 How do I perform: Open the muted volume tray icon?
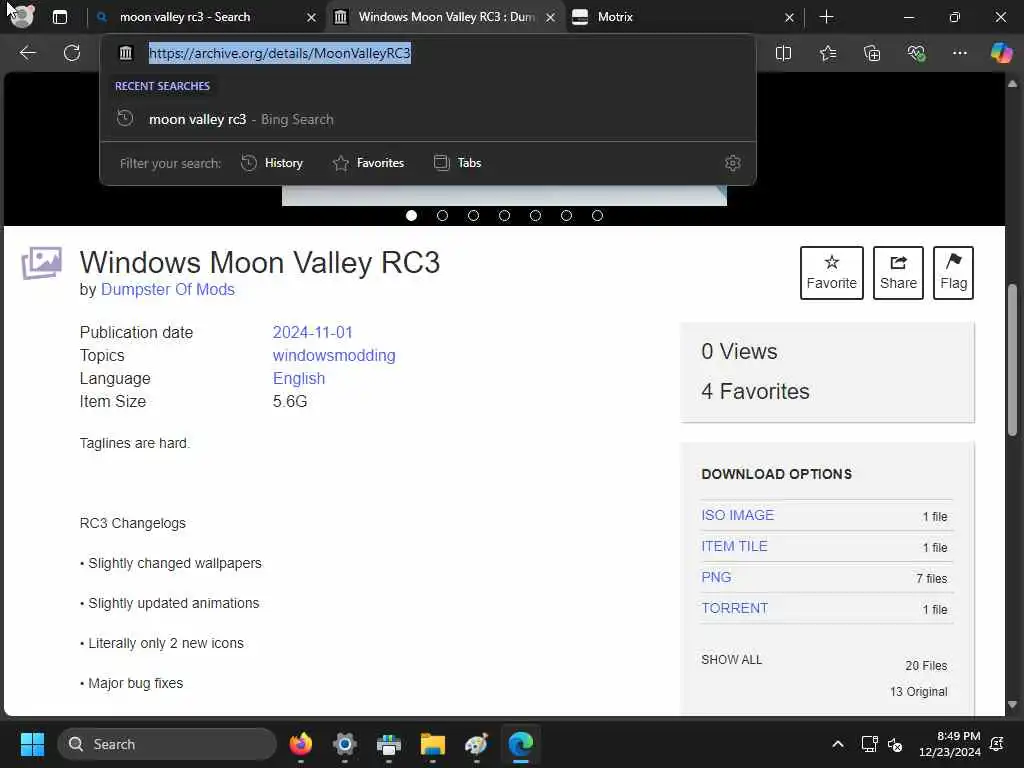pos(895,744)
